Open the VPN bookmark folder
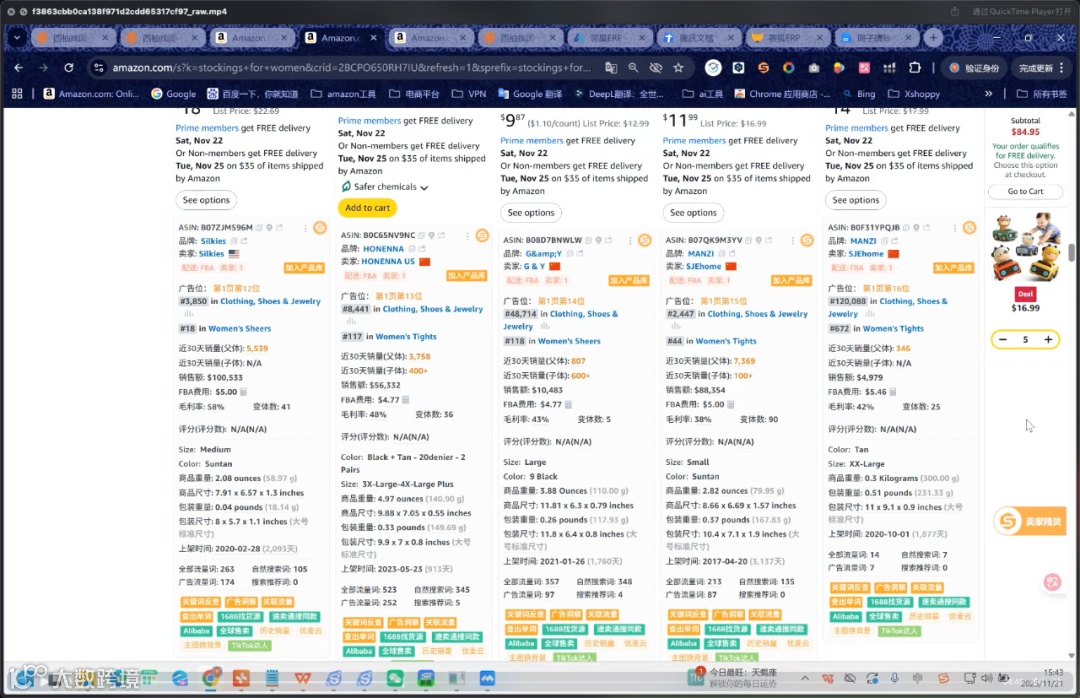Screen dimensions: 1080x698 (468, 94)
